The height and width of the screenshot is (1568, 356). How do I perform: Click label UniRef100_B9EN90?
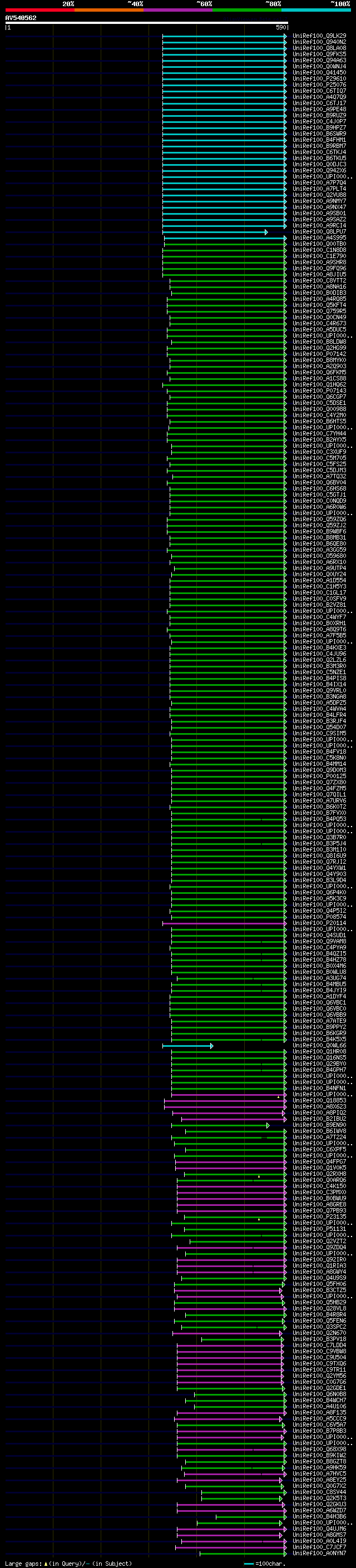pos(319,1125)
